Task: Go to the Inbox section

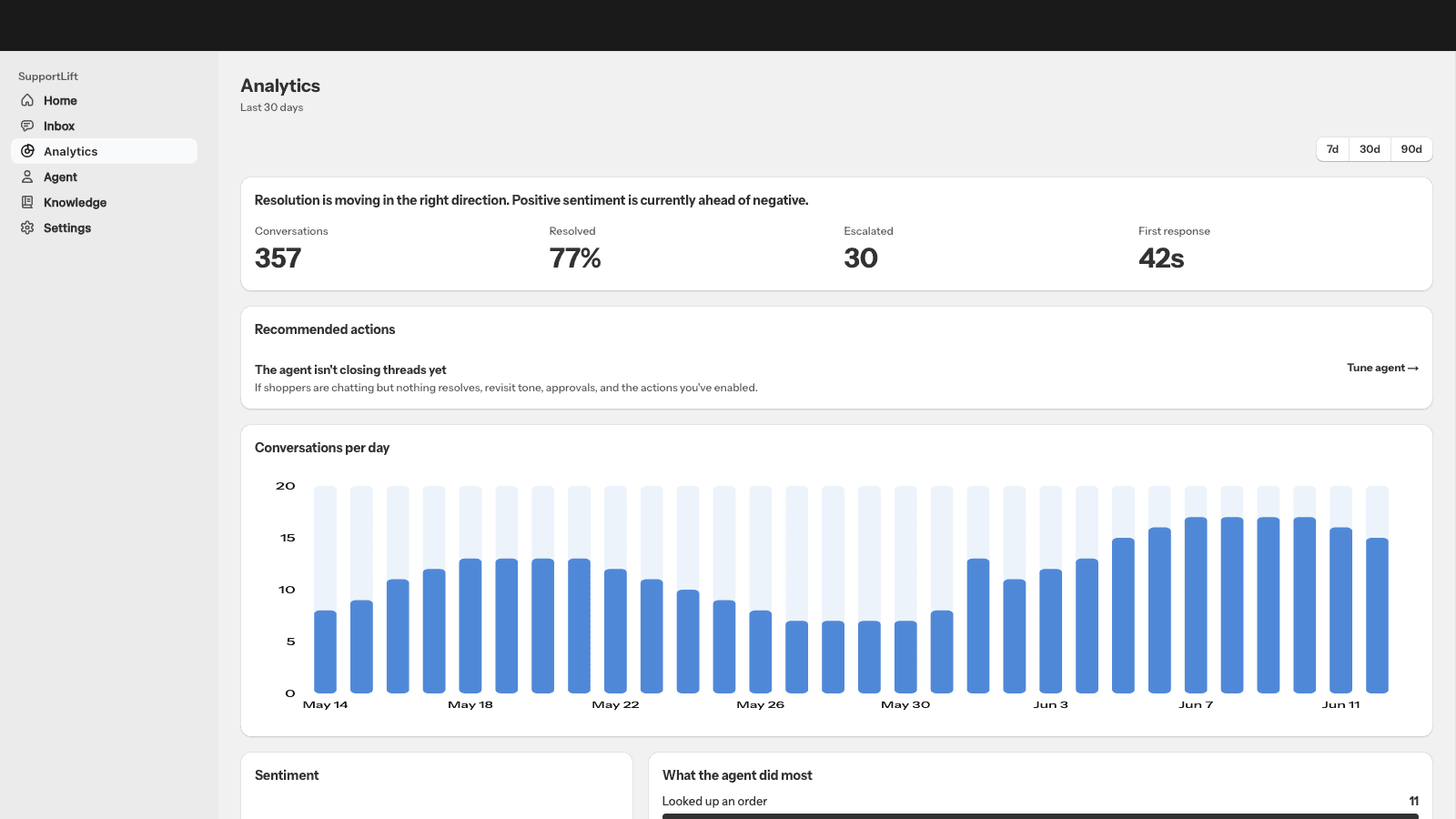Action: pos(104,126)
